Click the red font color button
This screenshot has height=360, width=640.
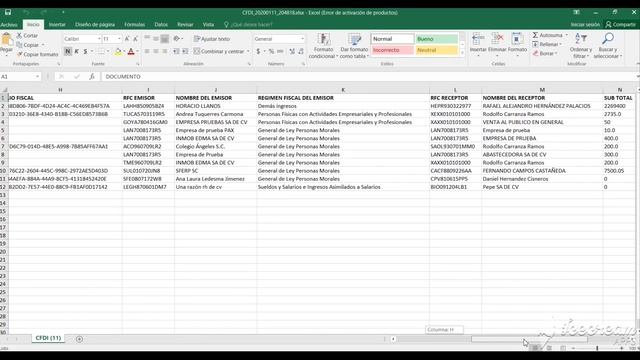[131, 51]
